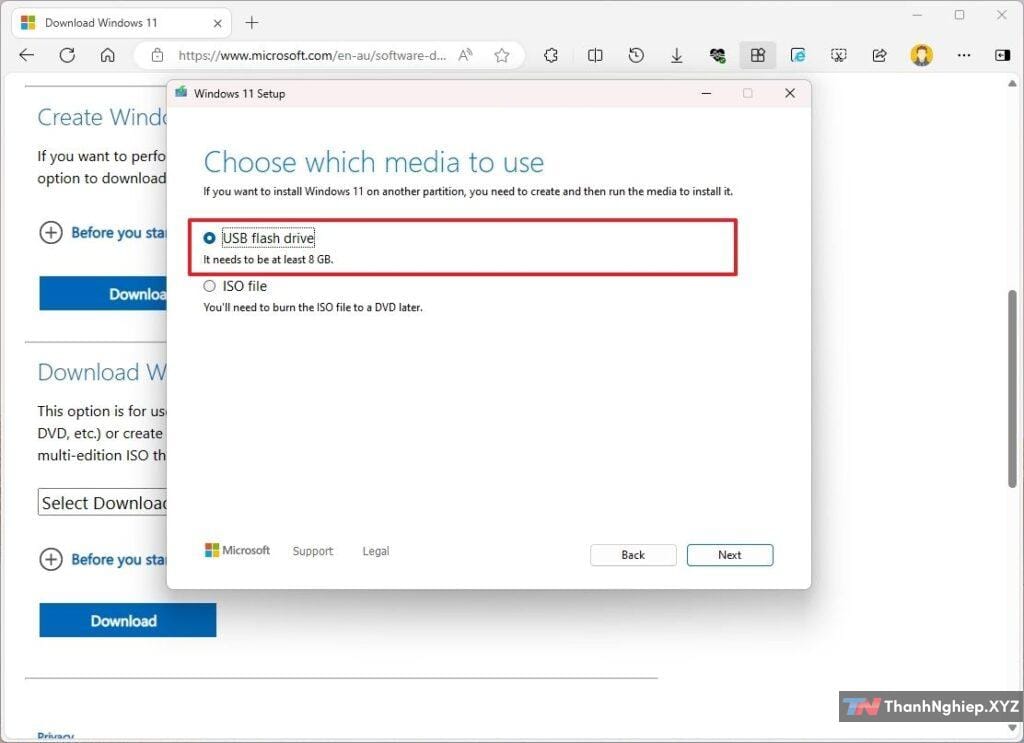Expand first Before you start section
Image resolution: width=1024 pixels, height=743 pixels.
click(x=103, y=232)
